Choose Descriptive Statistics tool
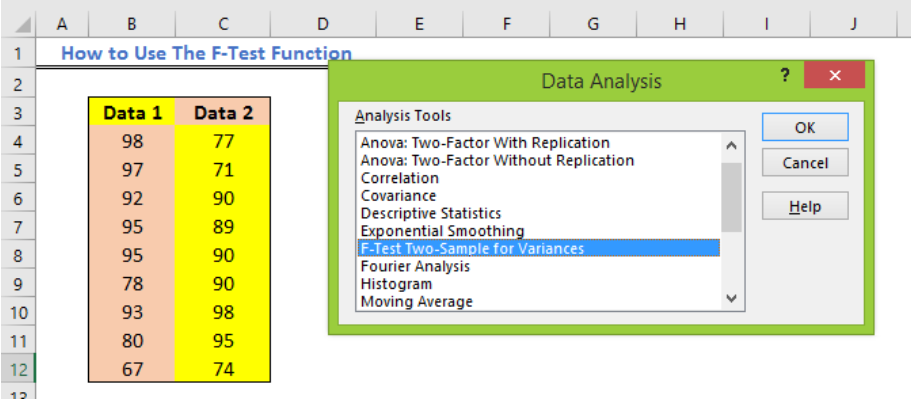The width and height of the screenshot is (911, 399). (x=431, y=213)
